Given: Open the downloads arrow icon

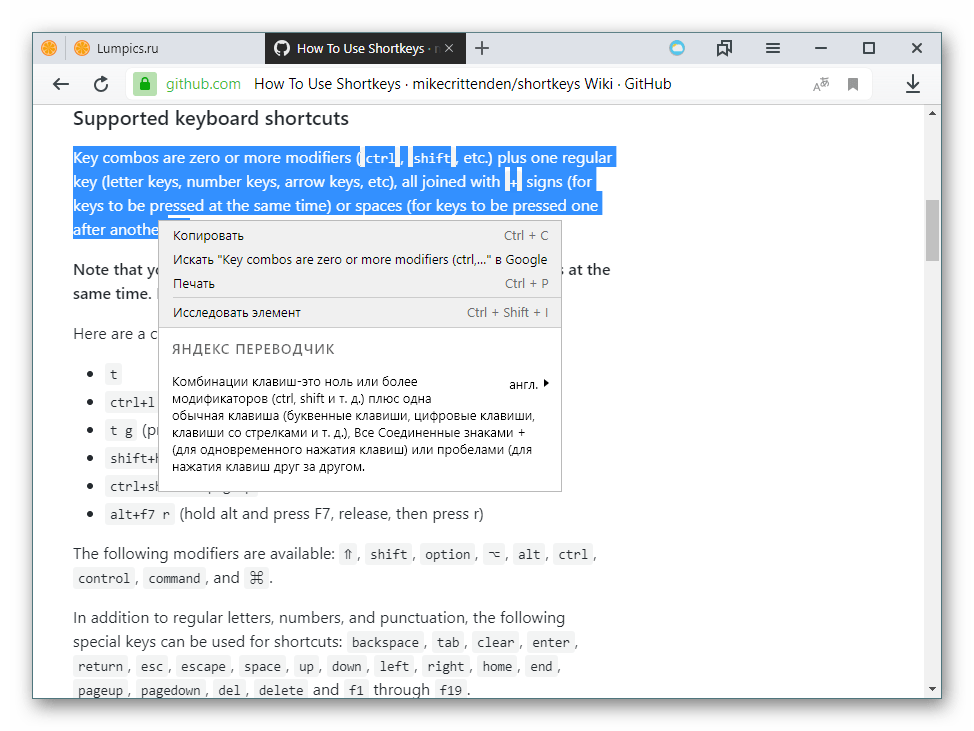Looking at the screenshot, I should tap(912, 85).
